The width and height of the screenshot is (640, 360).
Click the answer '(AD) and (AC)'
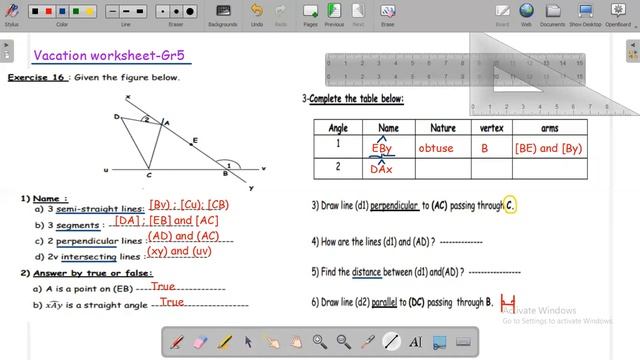tap(184, 236)
